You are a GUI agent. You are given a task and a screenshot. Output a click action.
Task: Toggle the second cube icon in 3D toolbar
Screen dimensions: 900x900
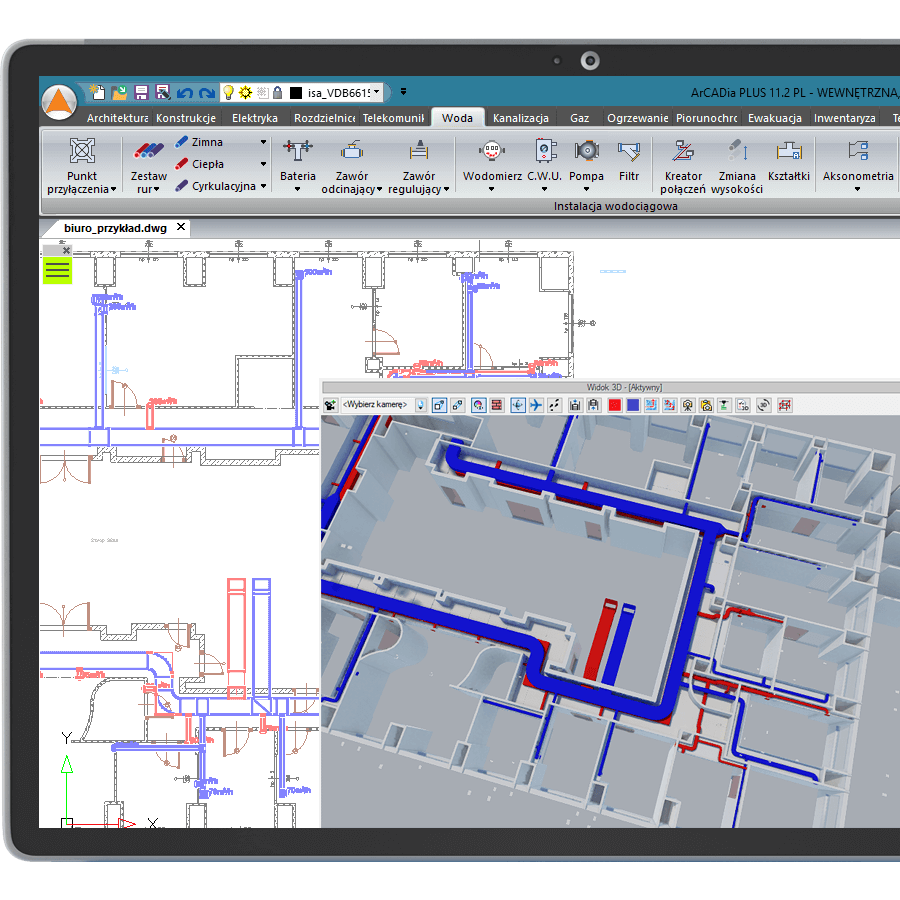click(x=457, y=405)
